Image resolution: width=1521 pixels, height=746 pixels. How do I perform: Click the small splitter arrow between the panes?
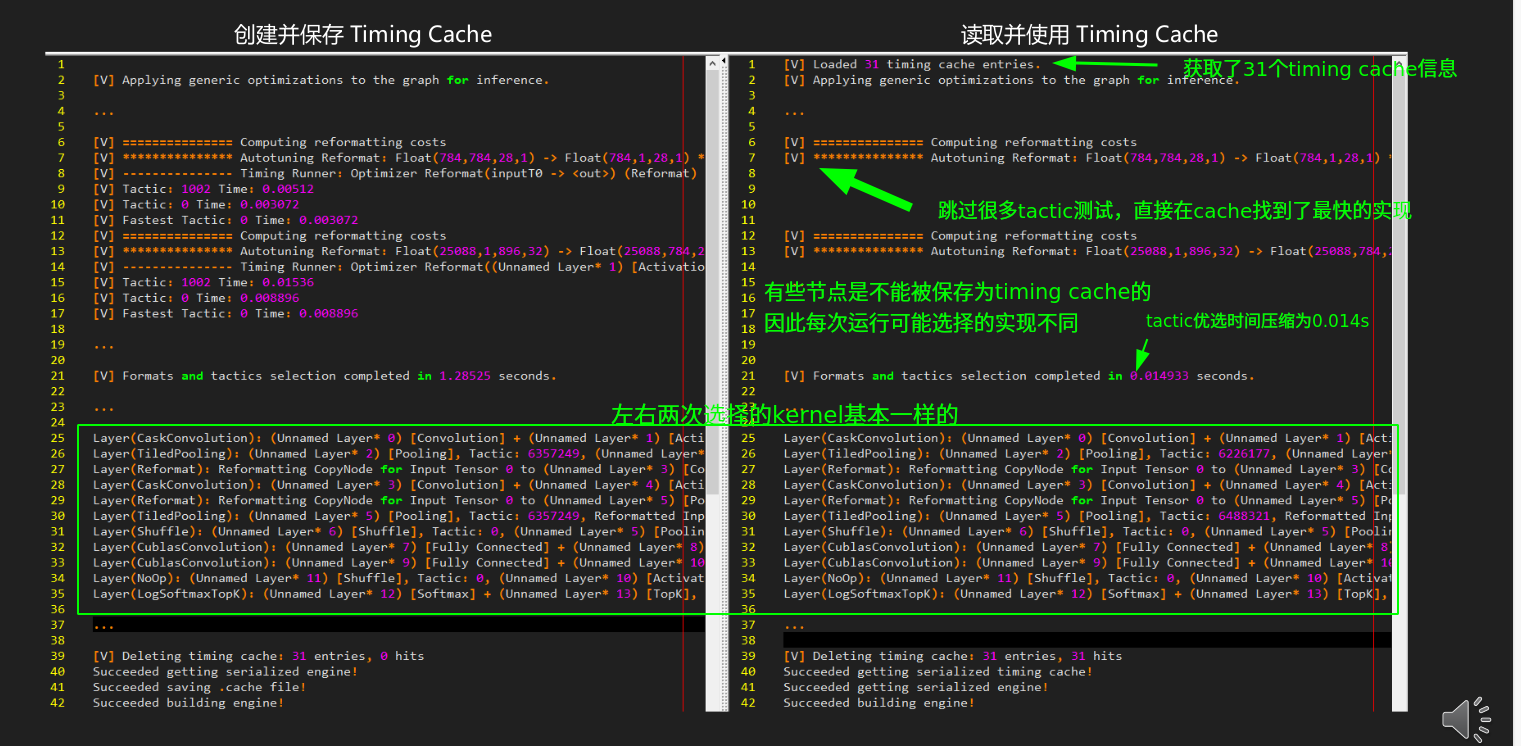click(724, 63)
